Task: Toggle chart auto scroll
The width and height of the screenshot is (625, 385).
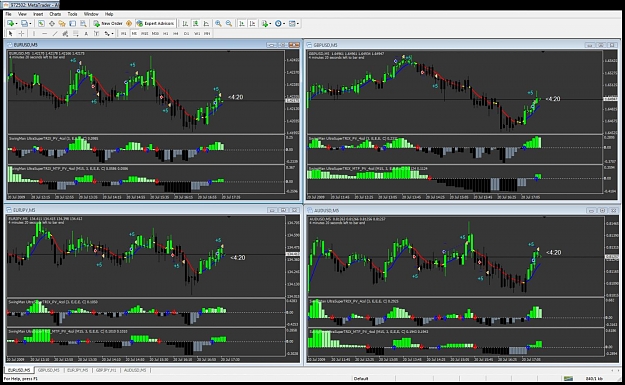Action: pos(242,24)
